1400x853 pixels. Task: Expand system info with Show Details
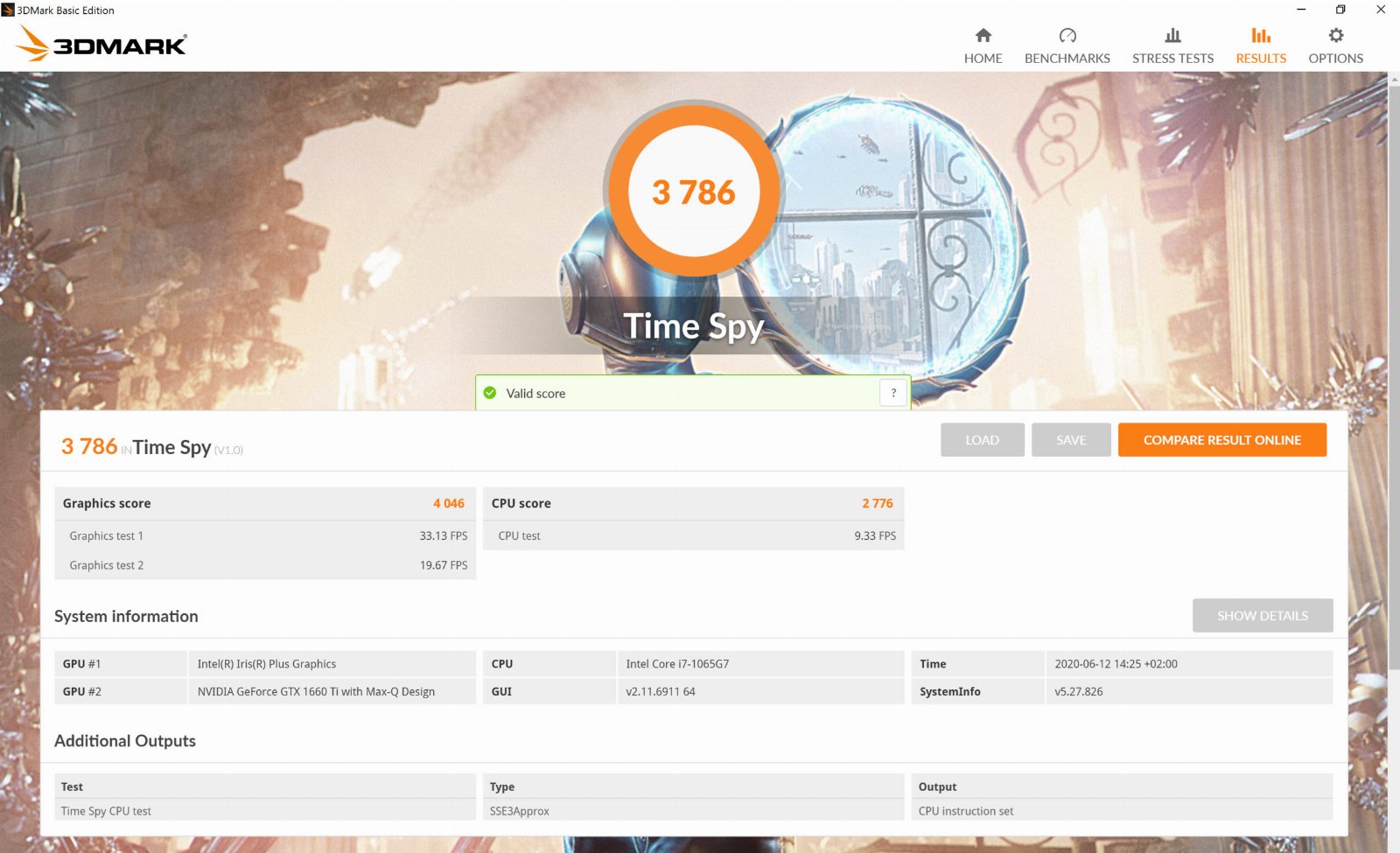(x=1262, y=616)
